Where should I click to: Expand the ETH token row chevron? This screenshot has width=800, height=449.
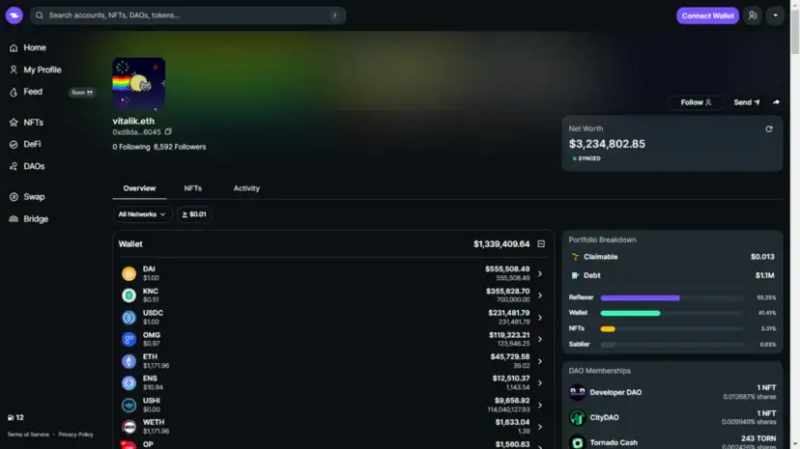point(540,361)
